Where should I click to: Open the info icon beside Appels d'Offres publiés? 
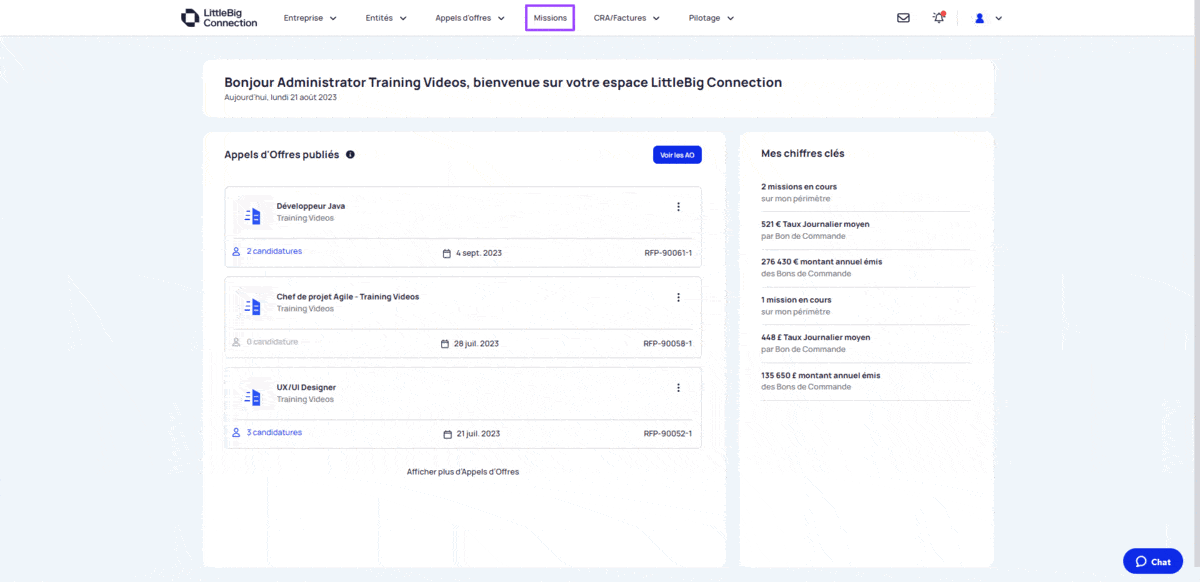pos(350,155)
